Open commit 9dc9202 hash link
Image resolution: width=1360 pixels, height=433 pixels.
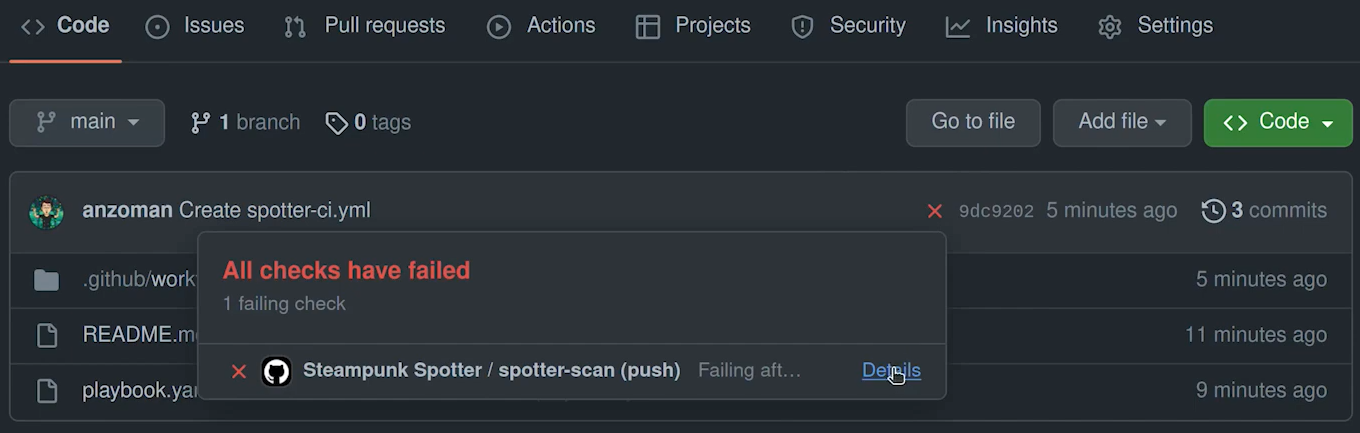pos(996,211)
